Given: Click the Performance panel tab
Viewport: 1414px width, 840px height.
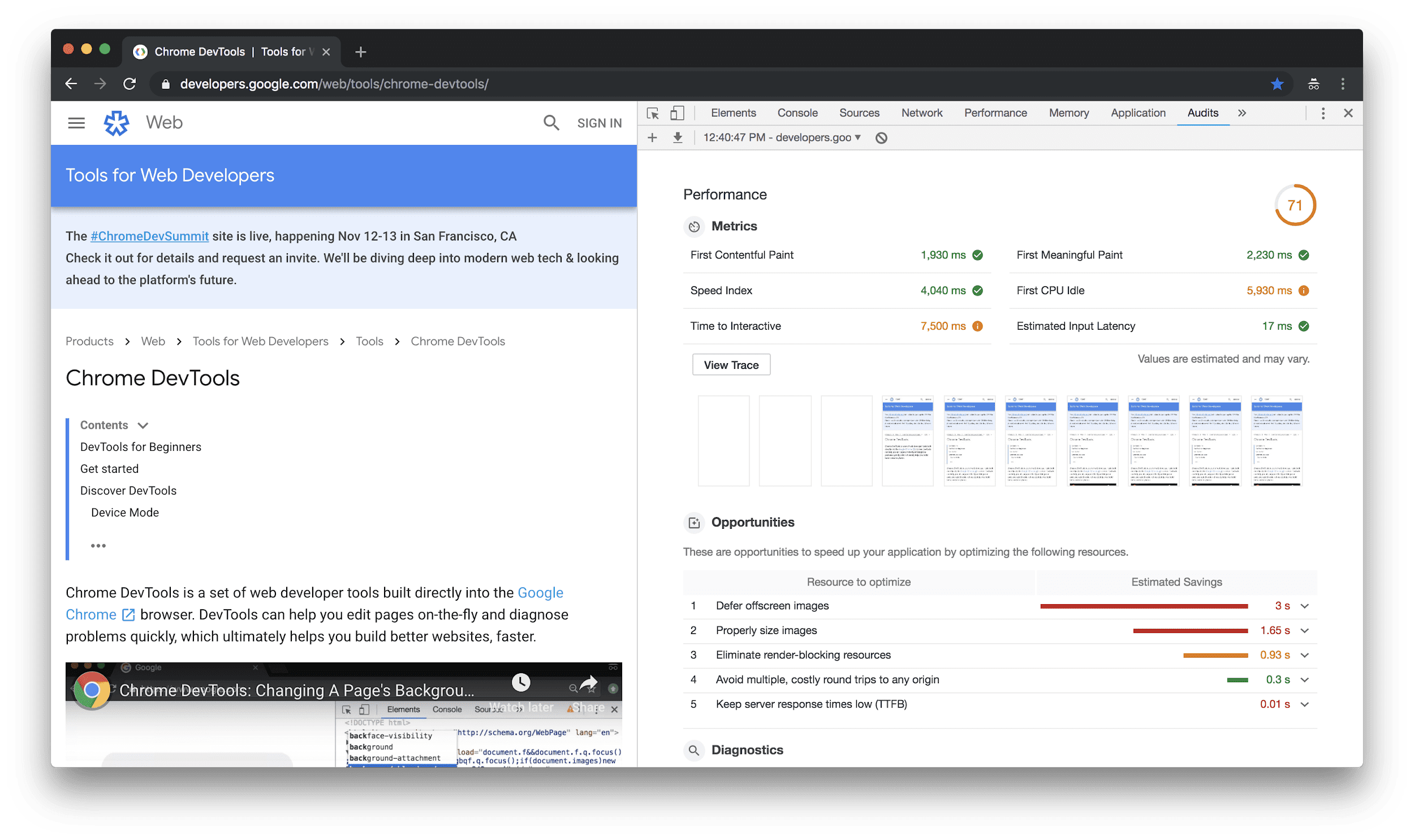Looking at the screenshot, I should (995, 112).
